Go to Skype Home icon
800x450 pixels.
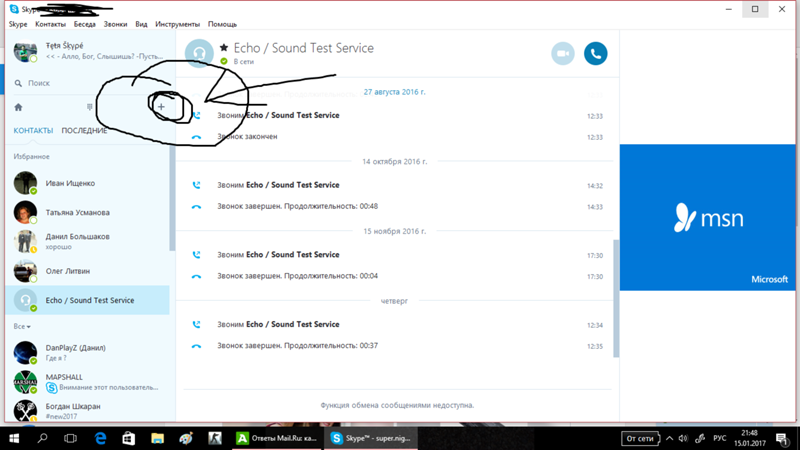tap(18, 107)
